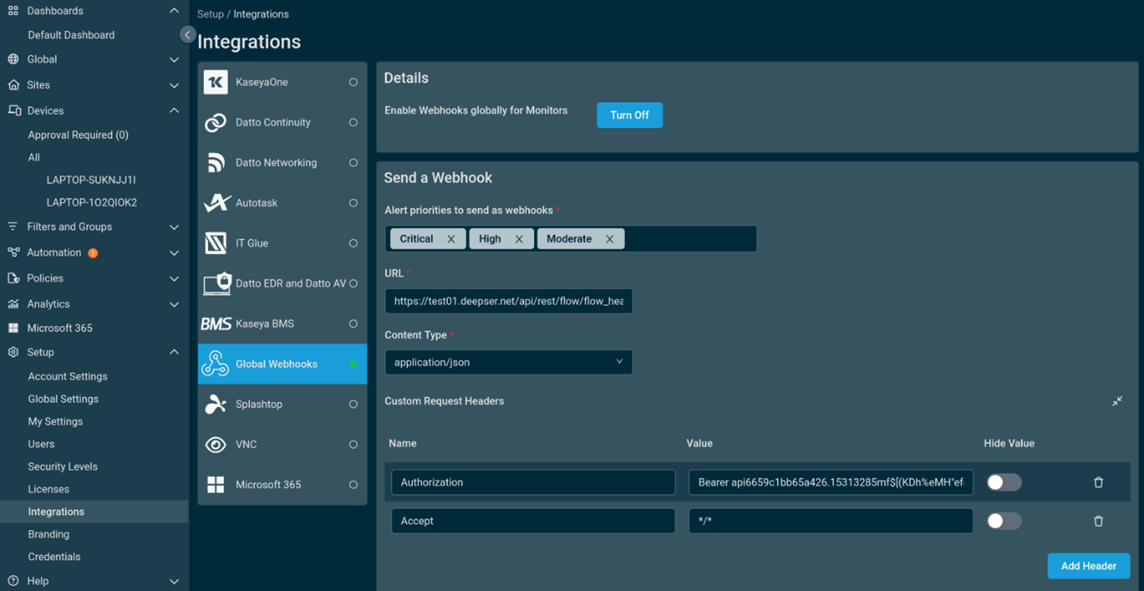Screen dimensions: 1144x591
Task: Click the Datto EDR laptop shield icon
Action: click(x=217, y=283)
